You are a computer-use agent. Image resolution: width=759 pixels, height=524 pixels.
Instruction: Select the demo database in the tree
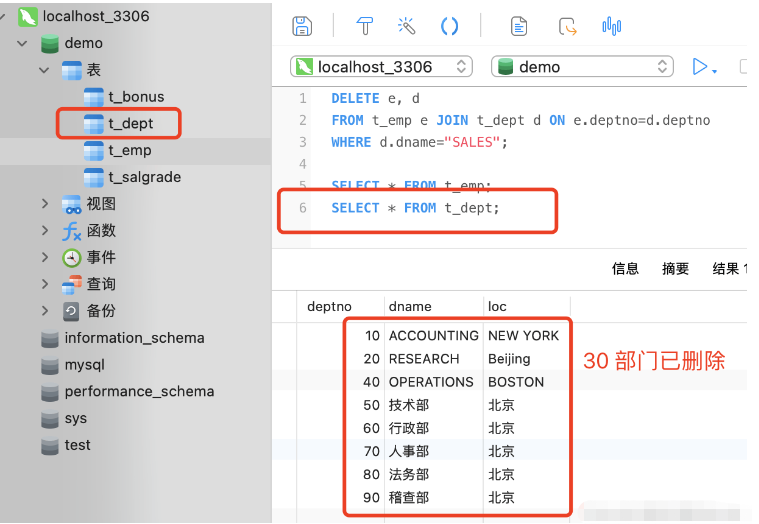pyautogui.click(x=83, y=43)
